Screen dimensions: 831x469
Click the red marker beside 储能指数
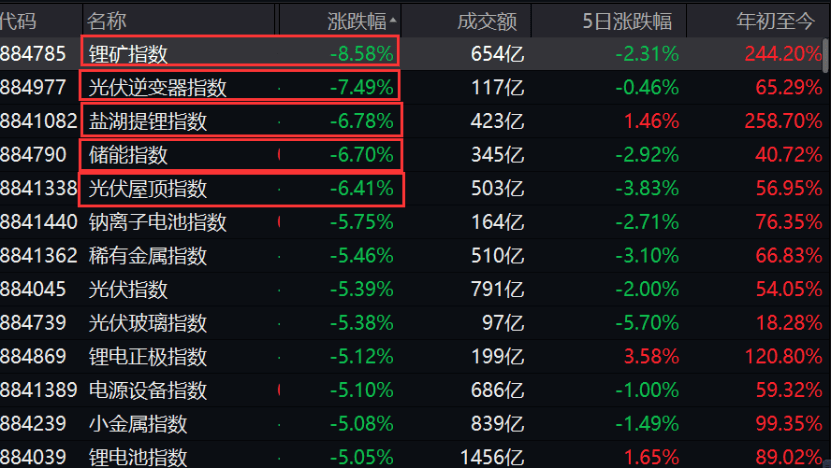[279, 155]
